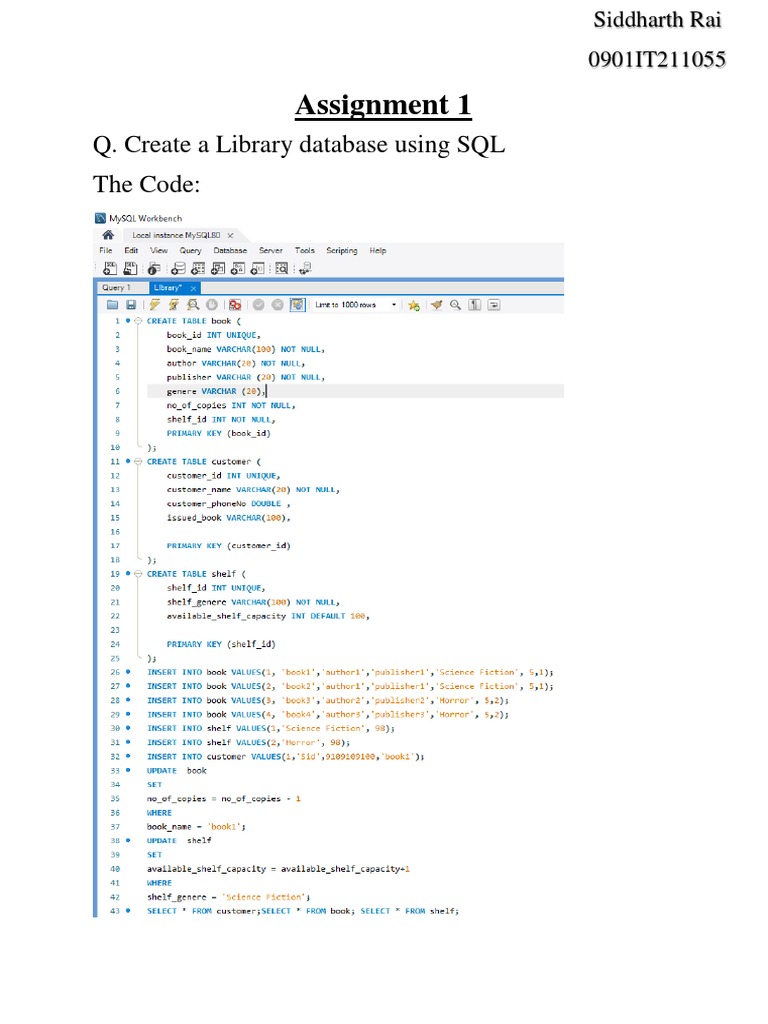The width and height of the screenshot is (768, 1024).
Task: Click 'UPDATE shelf' on line 38
Action: click(x=179, y=840)
